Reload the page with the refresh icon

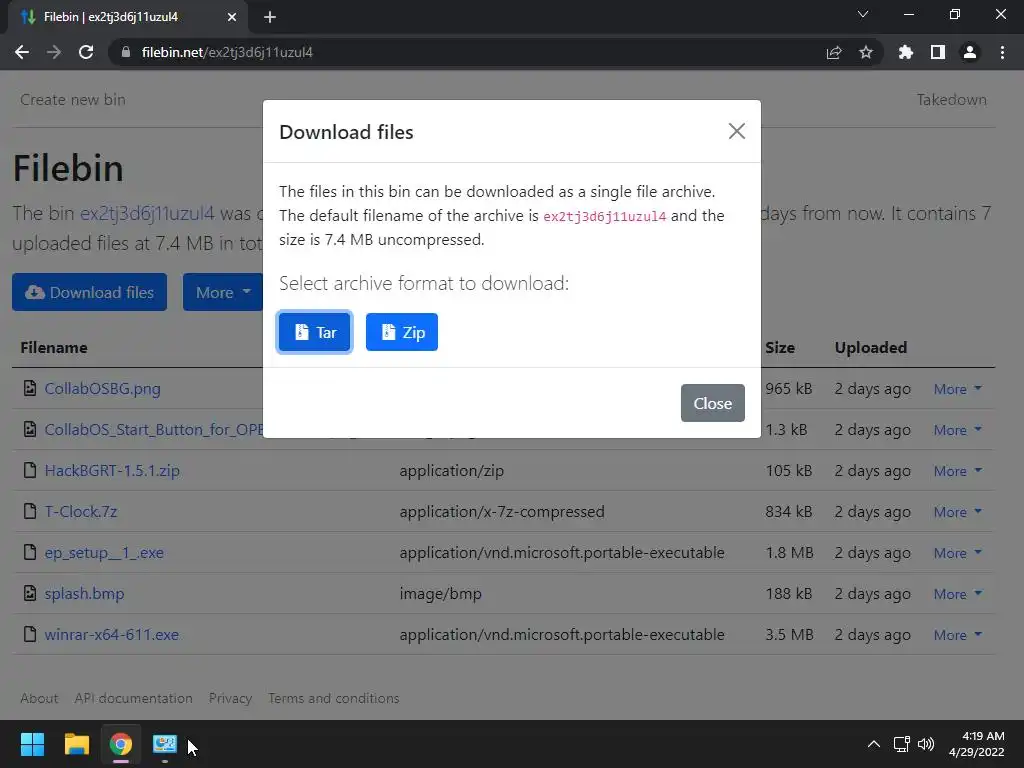(x=86, y=52)
